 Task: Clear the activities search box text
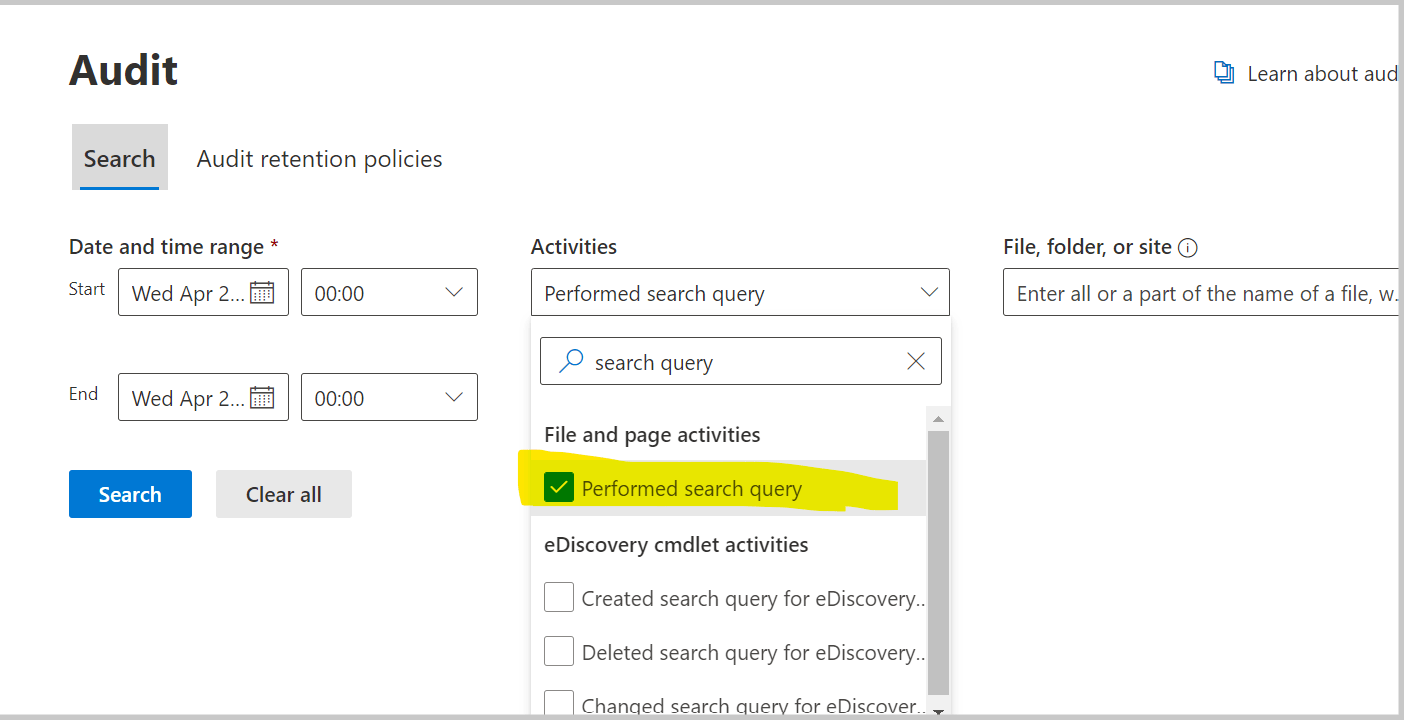click(x=915, y=362)
